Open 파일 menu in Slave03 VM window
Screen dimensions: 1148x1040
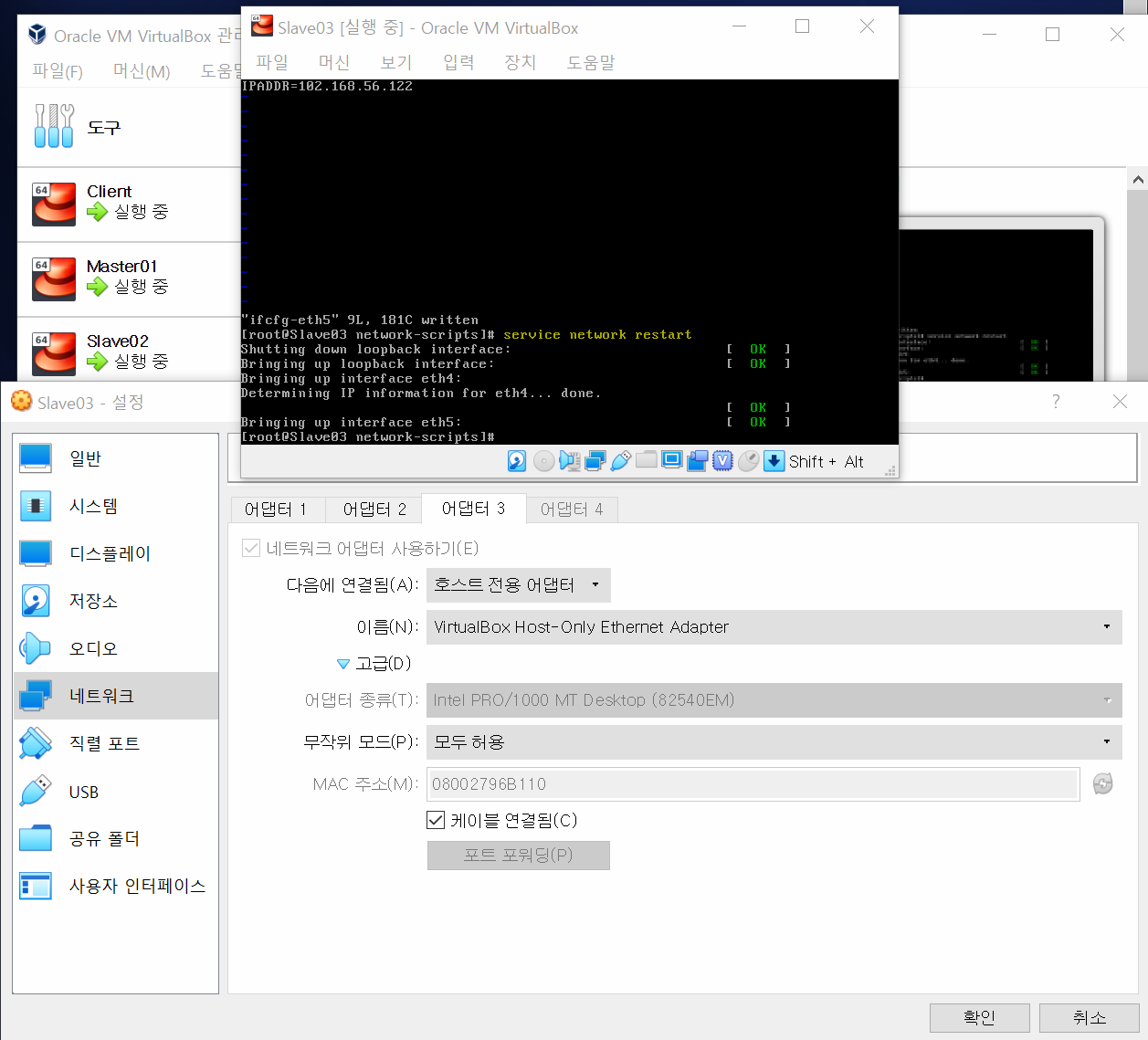(x=272, y=62)
